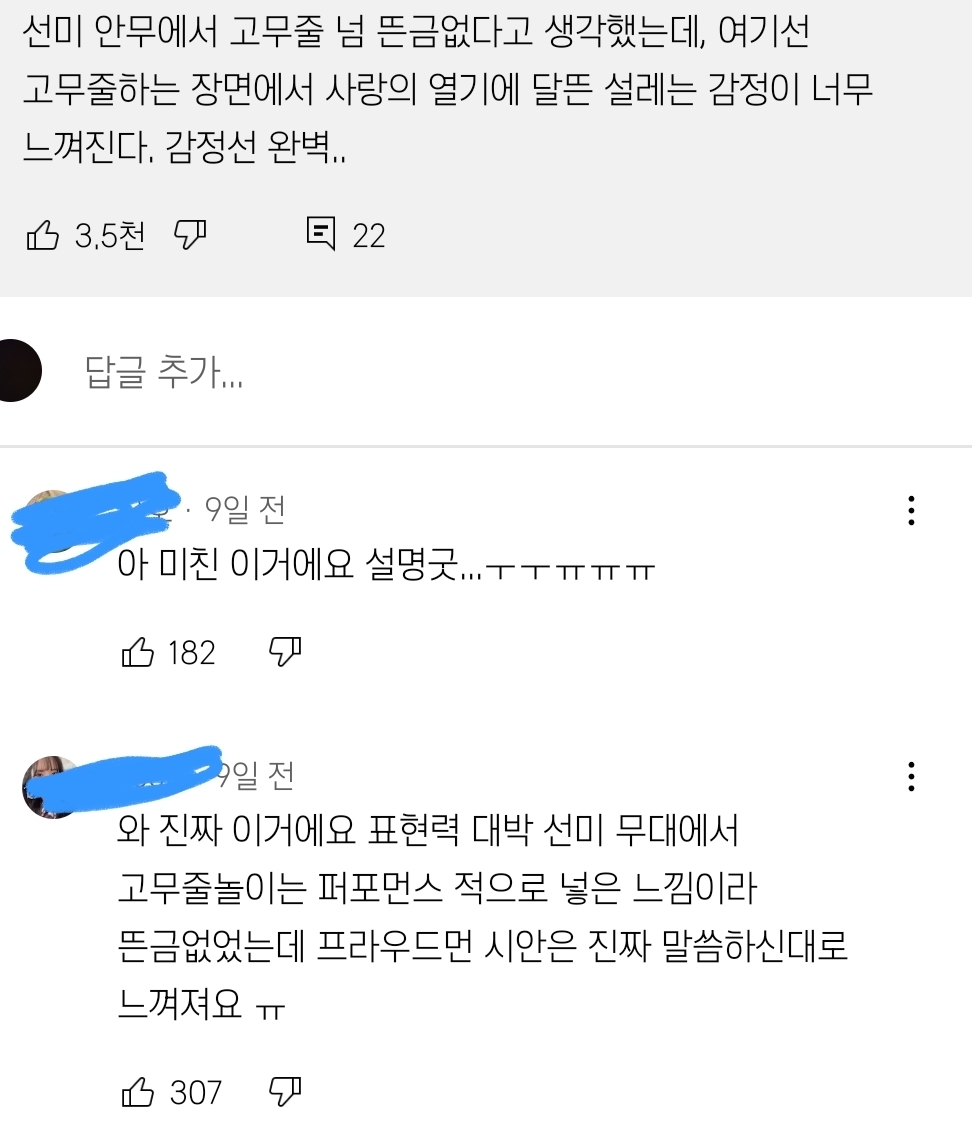Viewport: 972px width, 1148px height.
Task: Open the second replier's profile avatar
Action: 48,788
